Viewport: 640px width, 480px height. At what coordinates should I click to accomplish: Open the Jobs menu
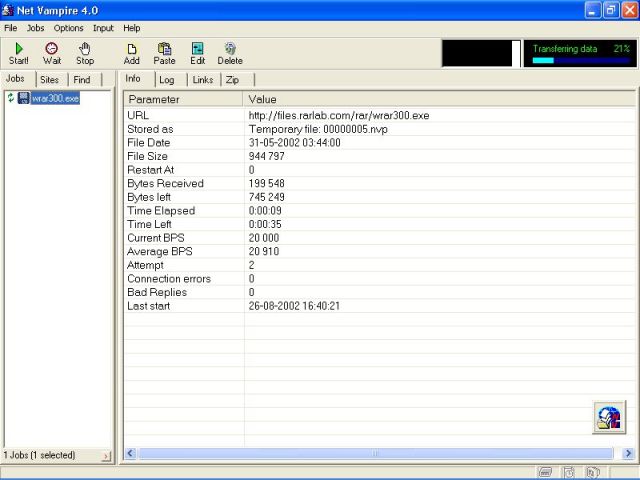36,28
